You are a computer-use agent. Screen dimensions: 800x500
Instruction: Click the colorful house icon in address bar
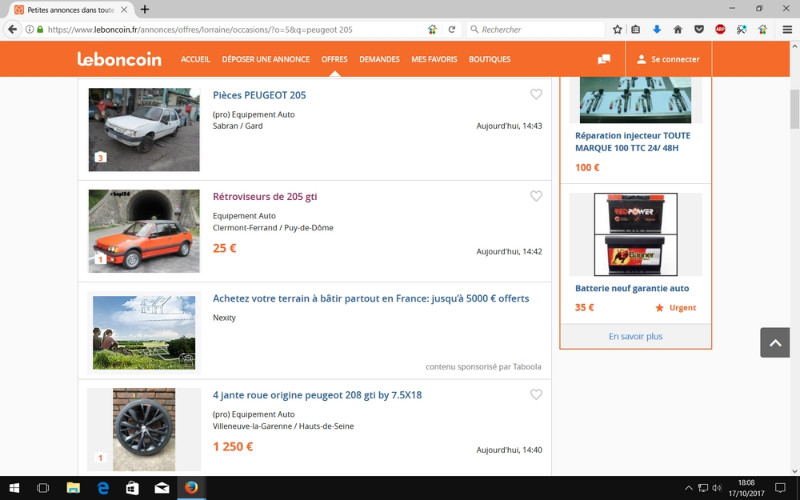432,30
